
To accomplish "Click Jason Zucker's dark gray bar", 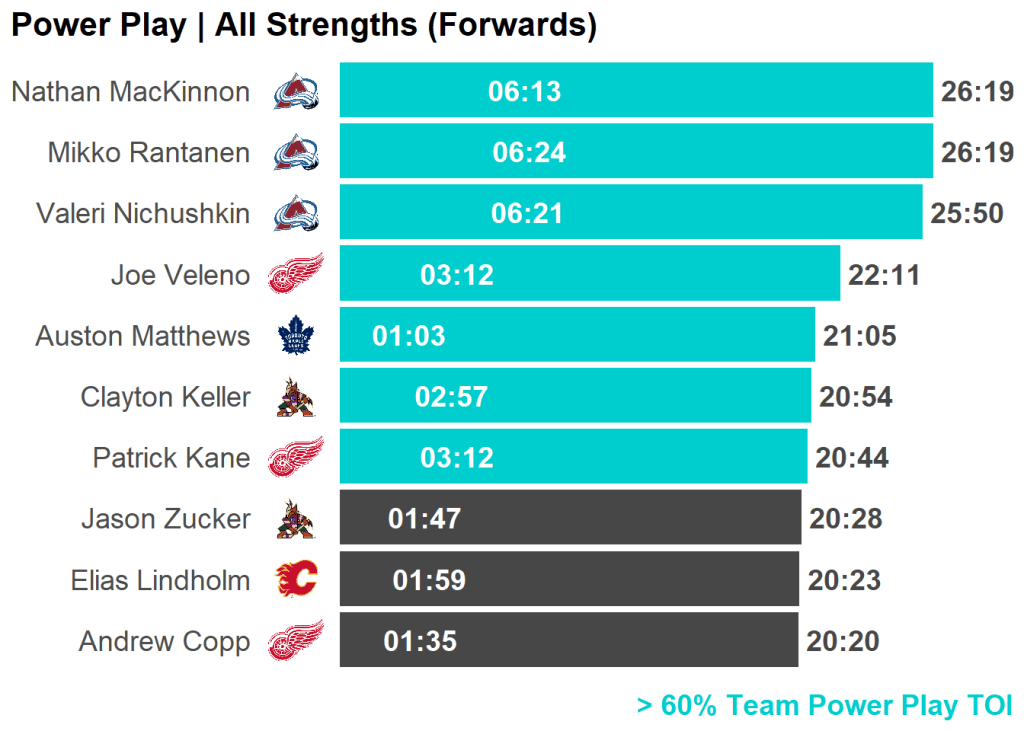I will (x=570, y=518).
